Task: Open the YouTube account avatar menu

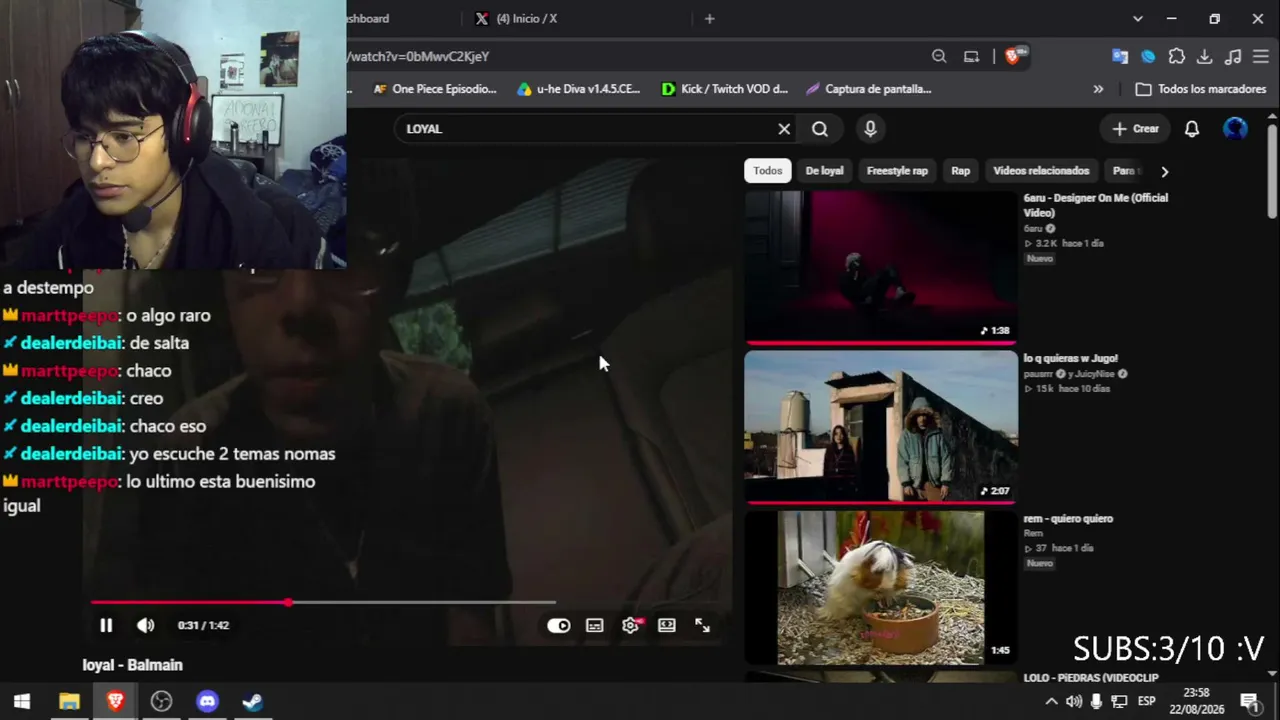Action: click(1236, 129)
